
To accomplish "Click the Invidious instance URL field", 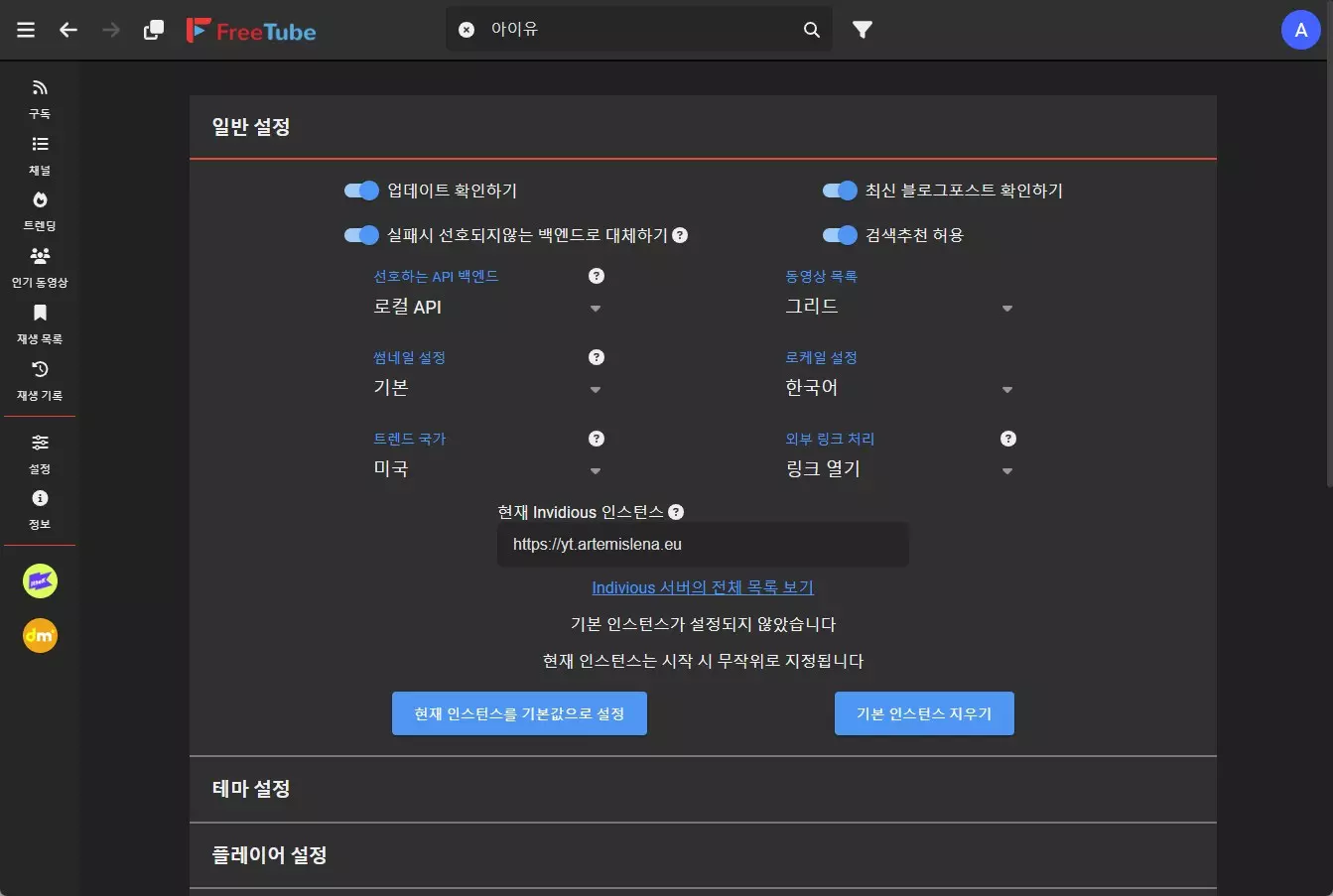I will [703, 545].
